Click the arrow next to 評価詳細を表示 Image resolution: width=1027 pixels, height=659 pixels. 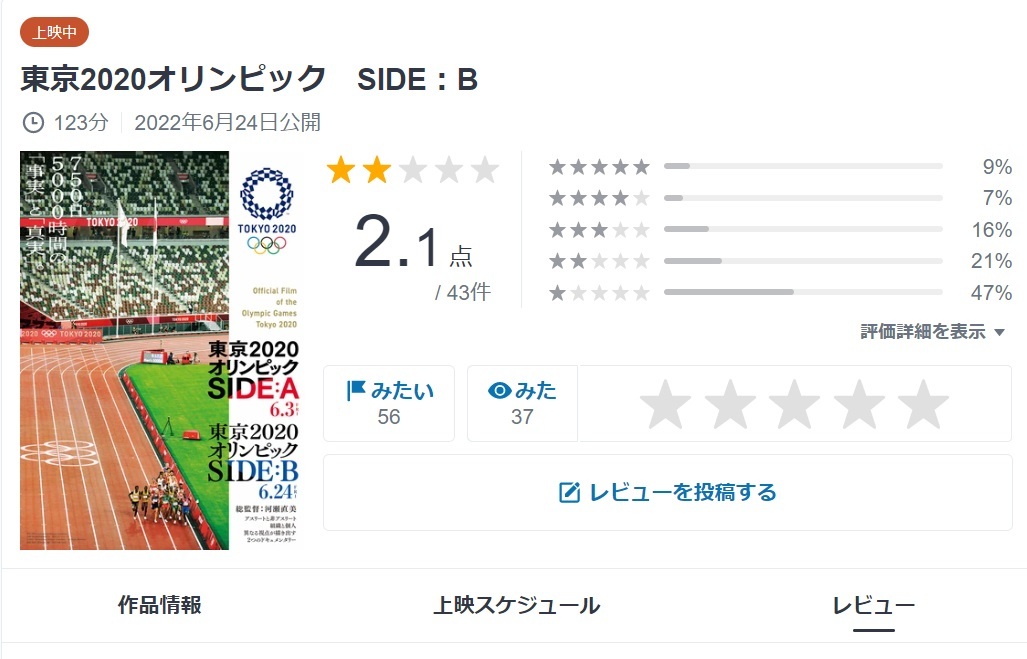(x=999, y=332)
